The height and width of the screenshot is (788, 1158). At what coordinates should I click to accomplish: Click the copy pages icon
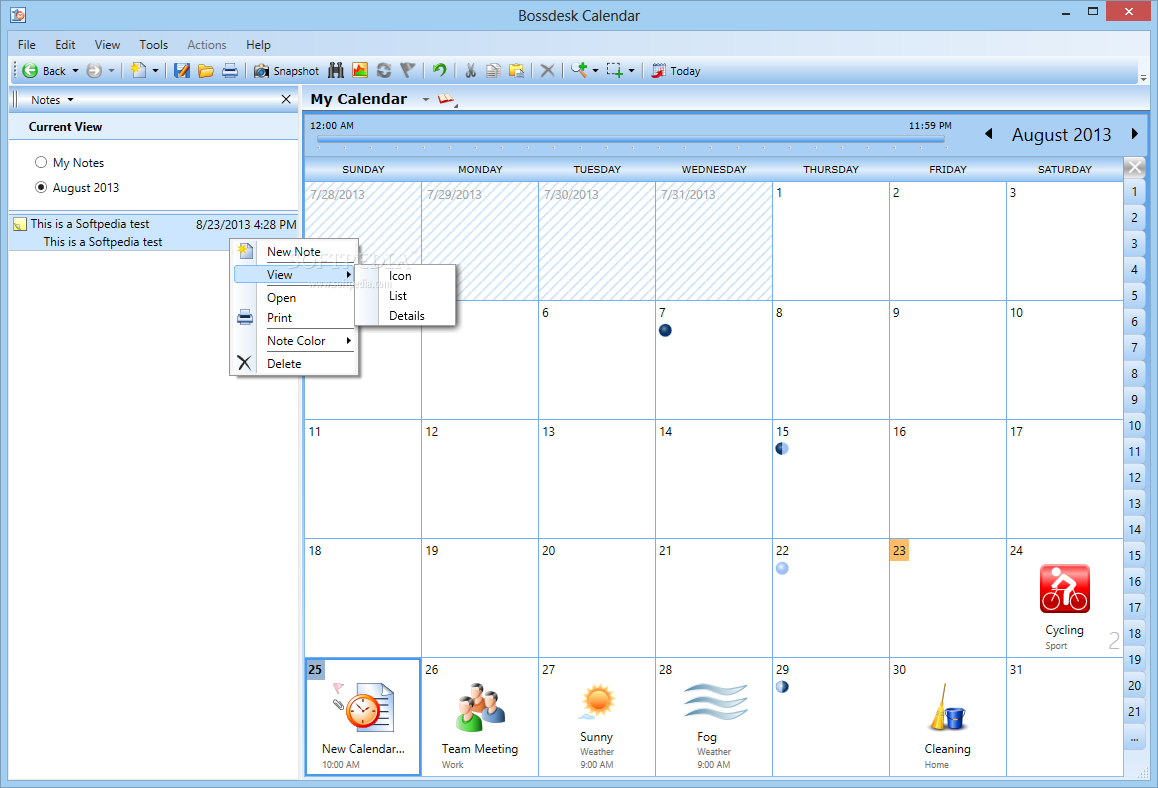(x=493, y=71)
